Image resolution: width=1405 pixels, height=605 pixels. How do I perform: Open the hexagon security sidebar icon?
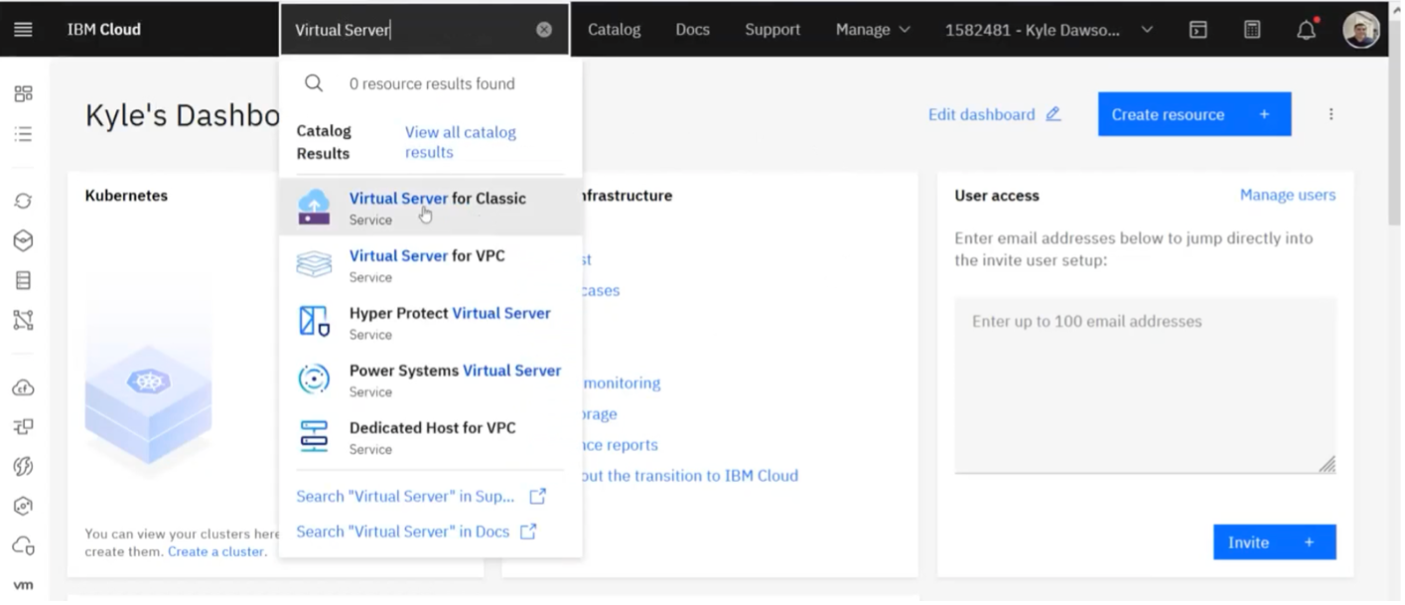tap(23, 506)
